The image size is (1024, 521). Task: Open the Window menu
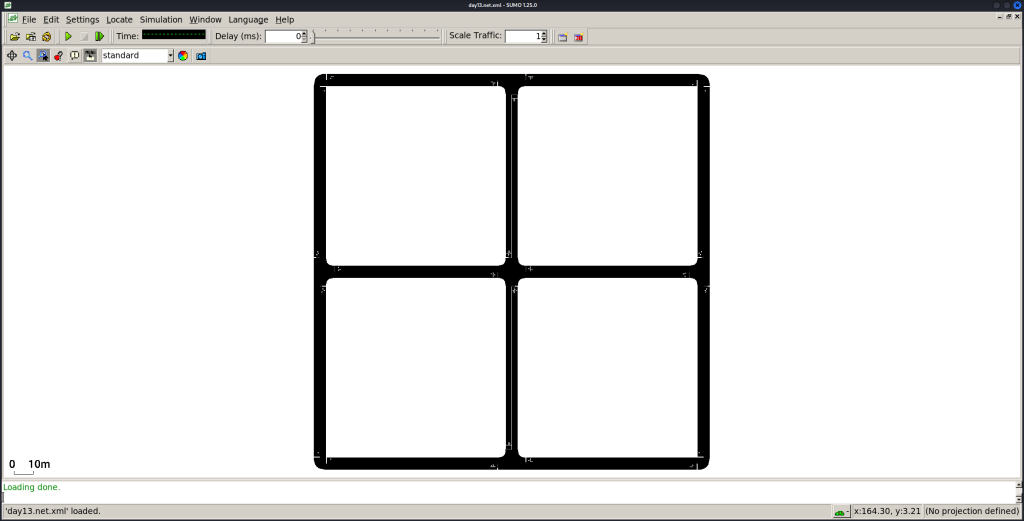205,20
